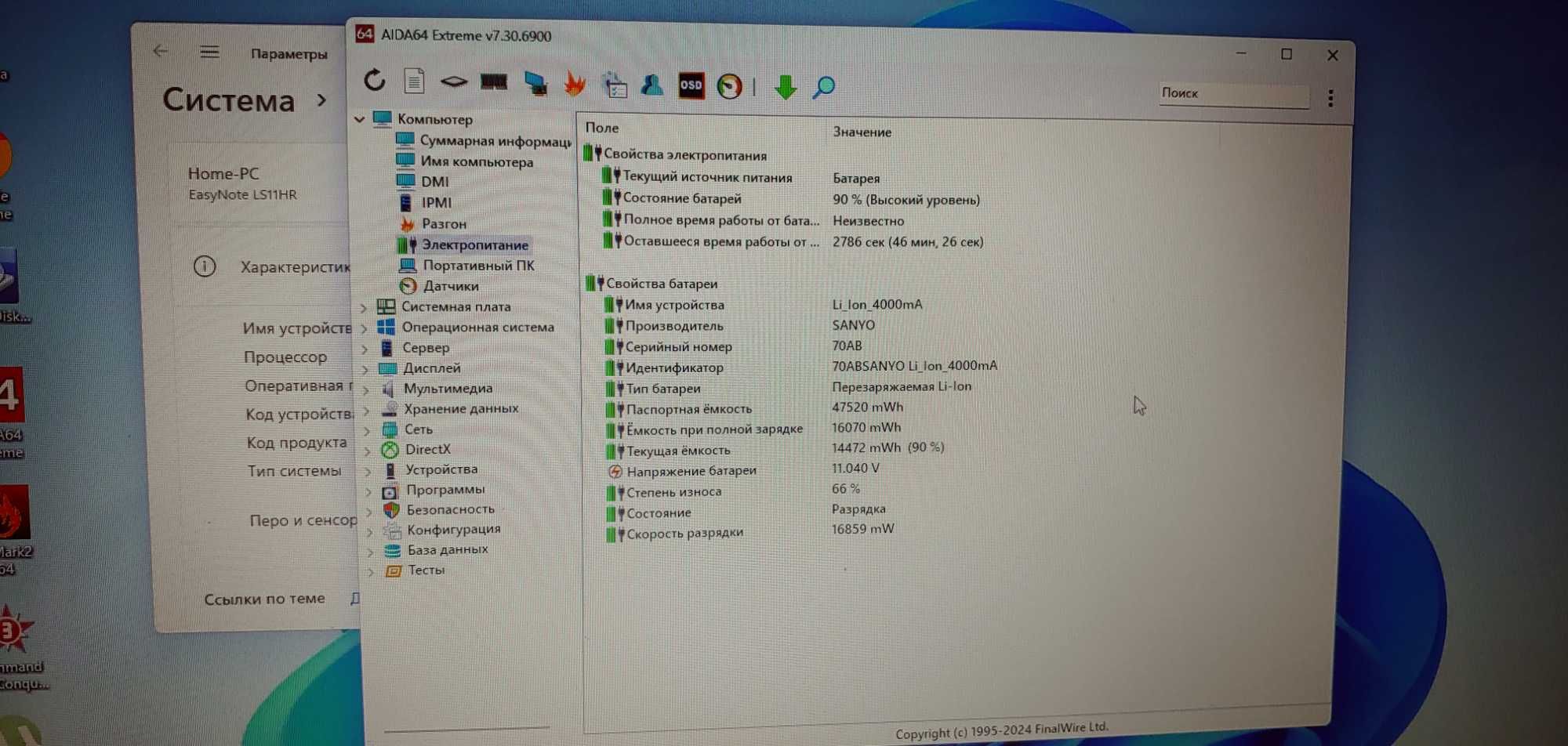Select the Оставшееся время работы row
Viewport: 1568px width, 746px height.
(x=792, y=241)
